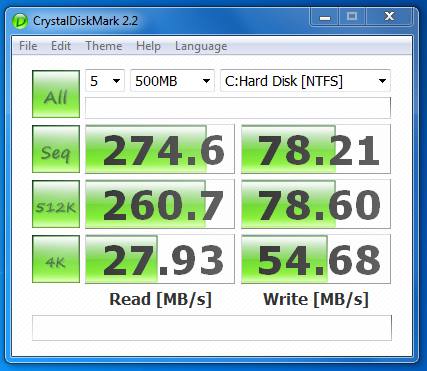Expand the 500MB test size dropdown
The height and width of the screenshot is (371, 427).
click(172, 81)
